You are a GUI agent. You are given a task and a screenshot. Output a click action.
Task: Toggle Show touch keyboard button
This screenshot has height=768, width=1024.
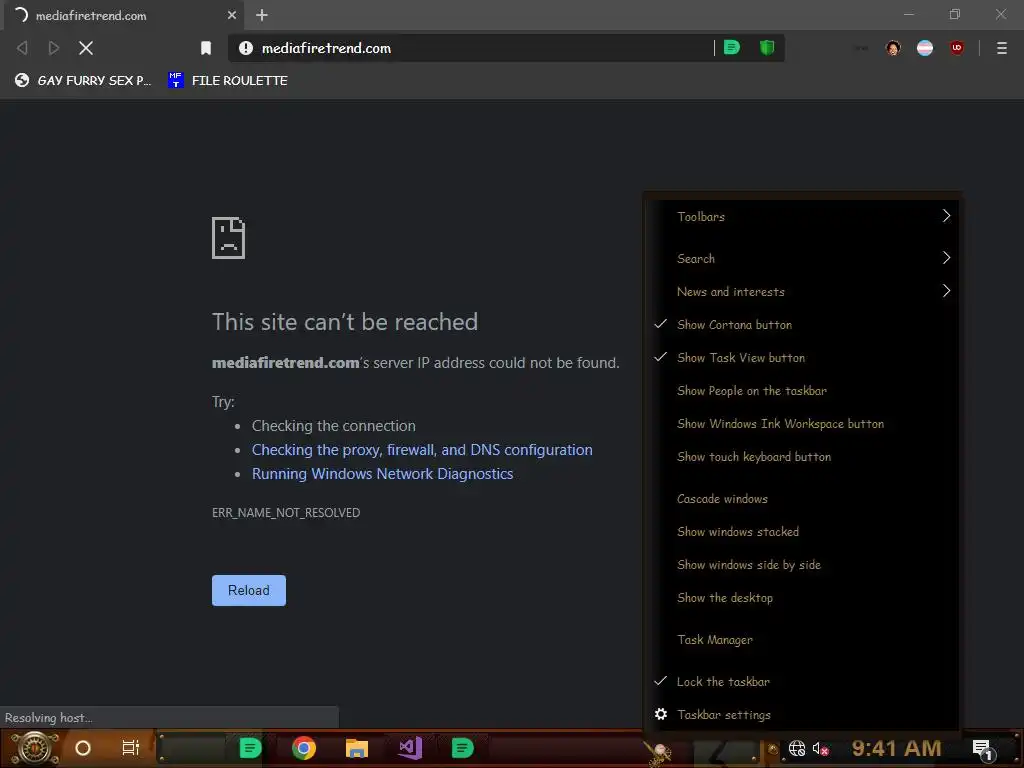pyautogui.click(x=803, y=456)
